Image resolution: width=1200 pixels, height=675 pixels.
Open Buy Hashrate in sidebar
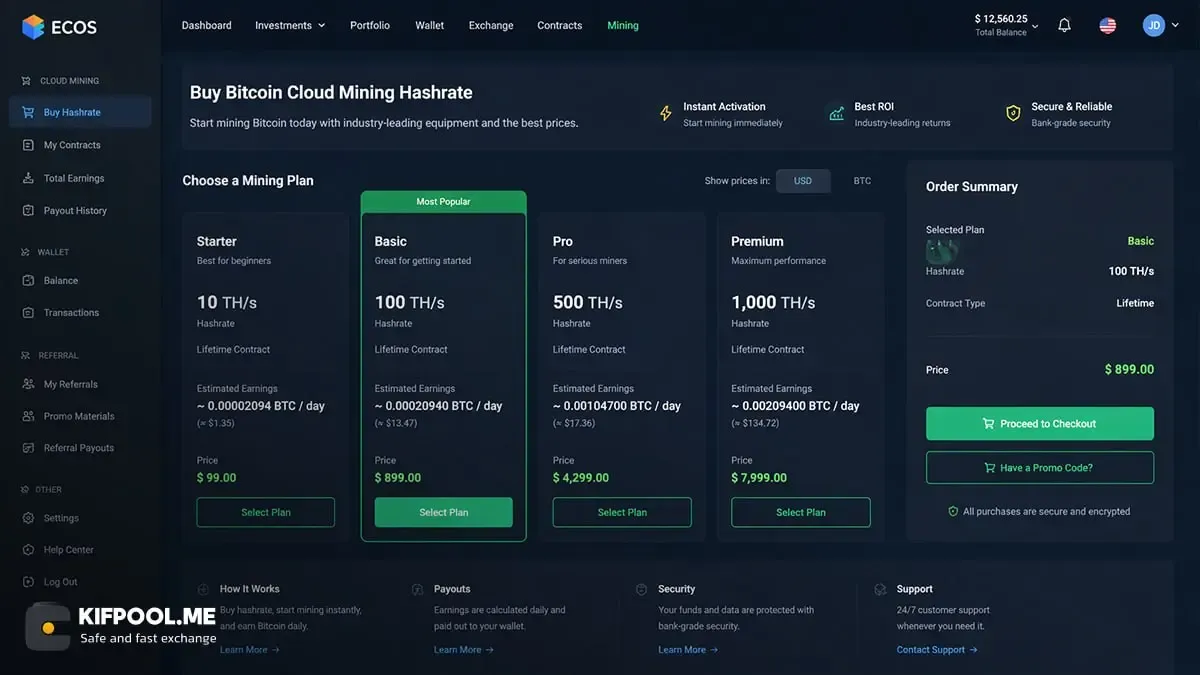point(80,112)
